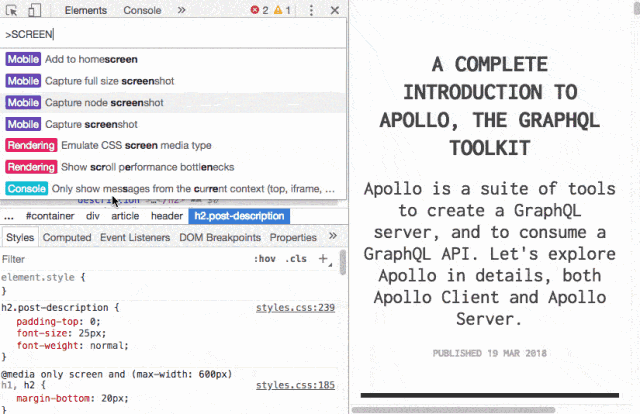Viewport: 640px width, 414px height.
Task: Click the red error count icon
Action: click(x=255, y=10)
